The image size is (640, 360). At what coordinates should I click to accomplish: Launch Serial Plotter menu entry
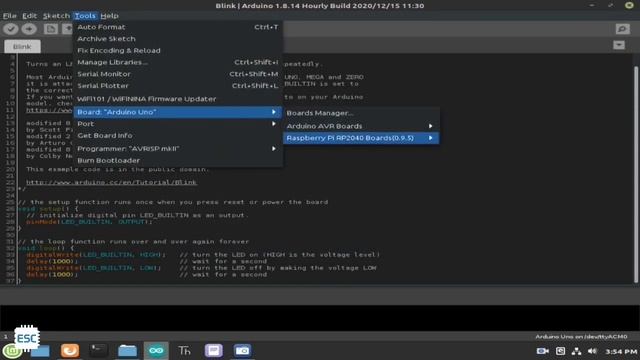coord(178,86)
